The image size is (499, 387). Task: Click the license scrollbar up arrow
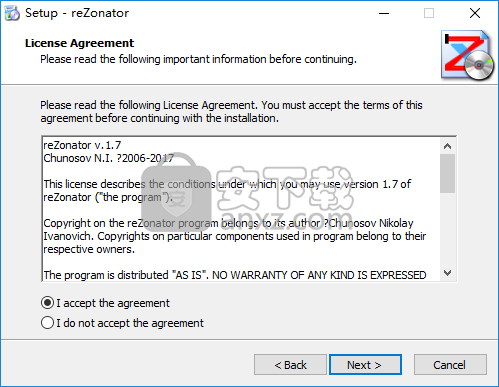click(x=447, y=146)
